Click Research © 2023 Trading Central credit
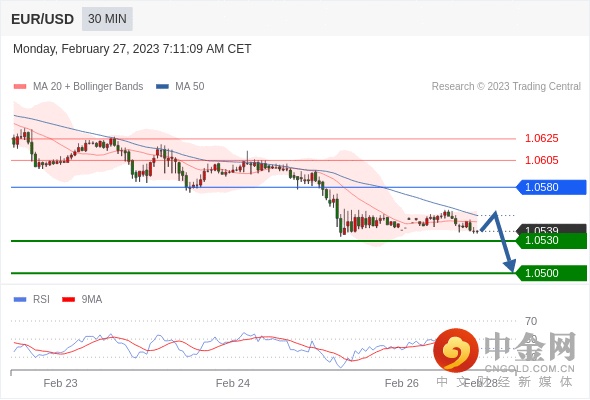 coord(506,87)
